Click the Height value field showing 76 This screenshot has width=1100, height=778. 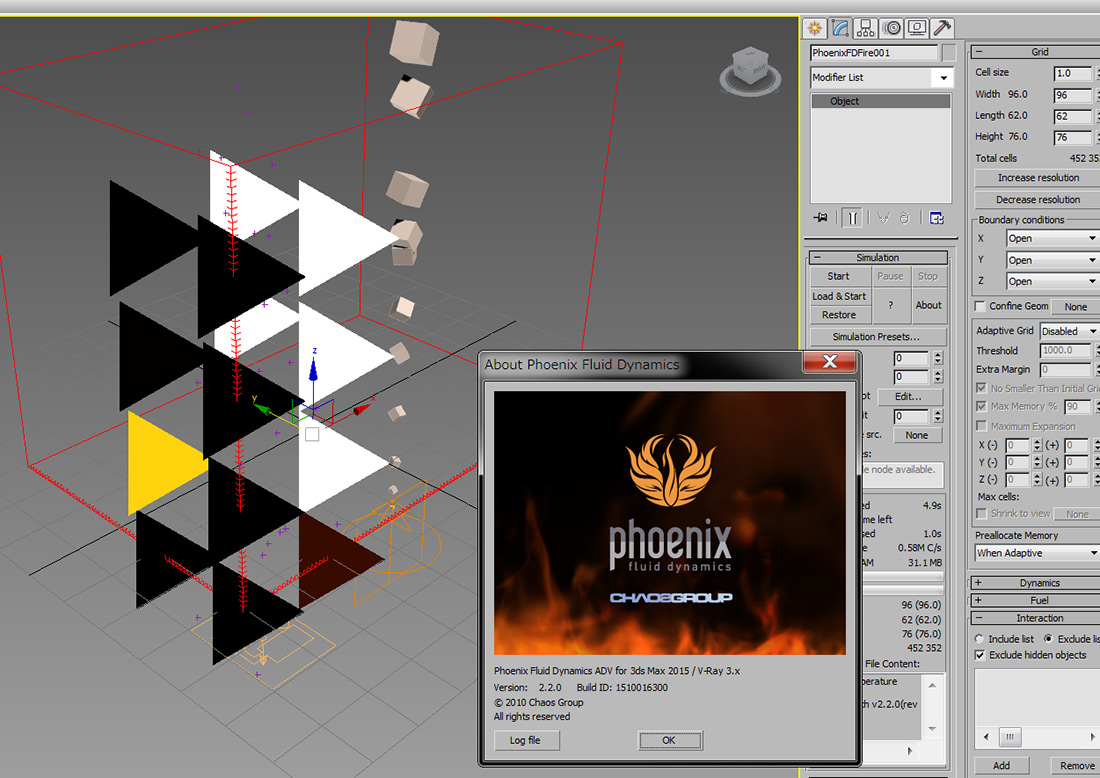click(1073, 137)
